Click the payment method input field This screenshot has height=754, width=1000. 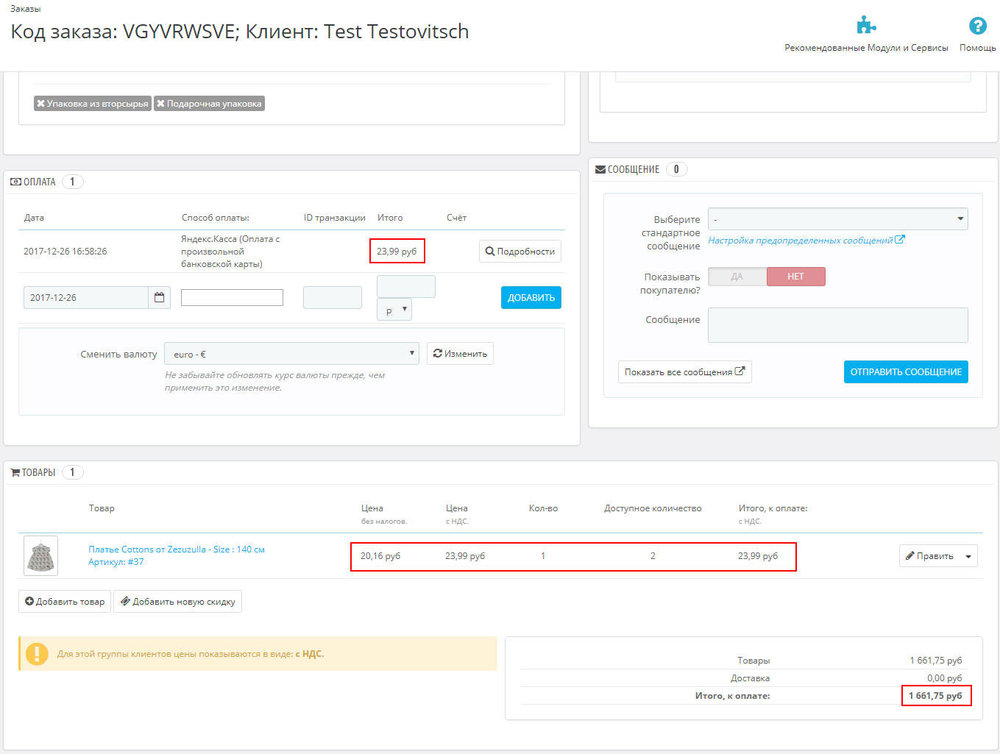(232, 297)
